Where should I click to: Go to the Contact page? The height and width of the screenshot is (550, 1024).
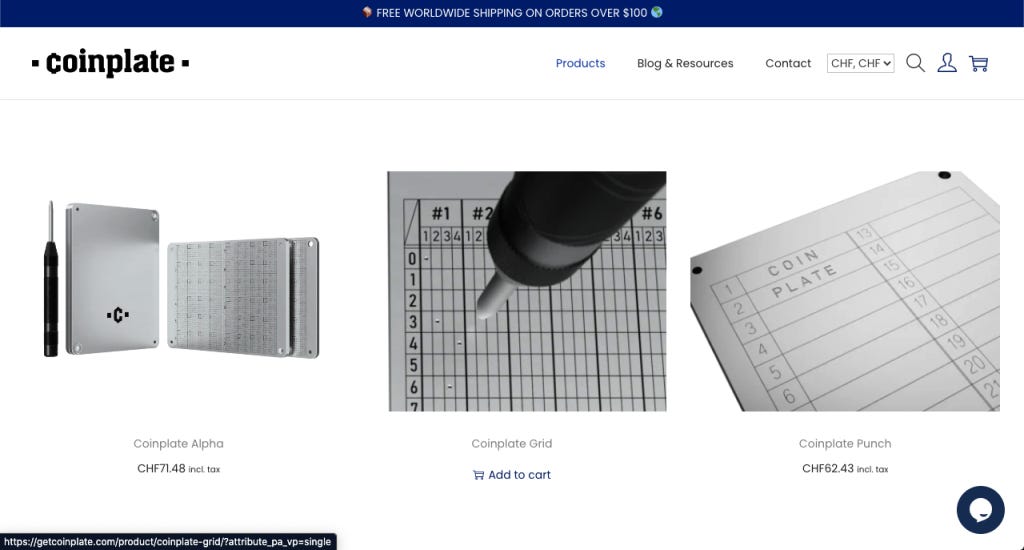(788, 63)
